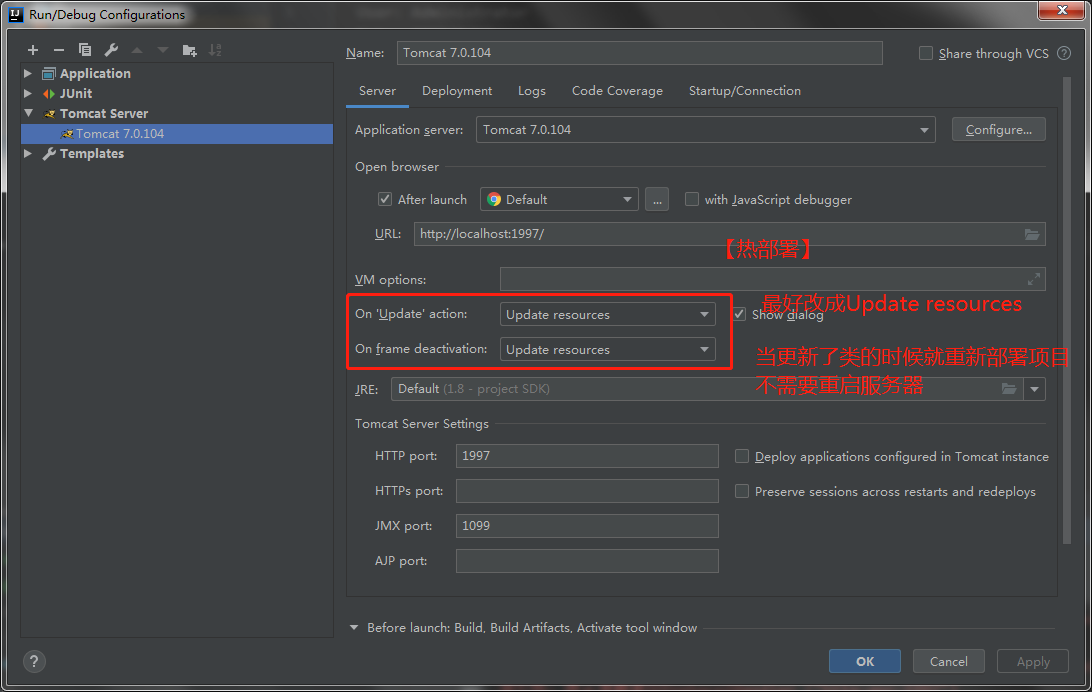
Task: Open Application server dropdown
Action: click(705, 129)
